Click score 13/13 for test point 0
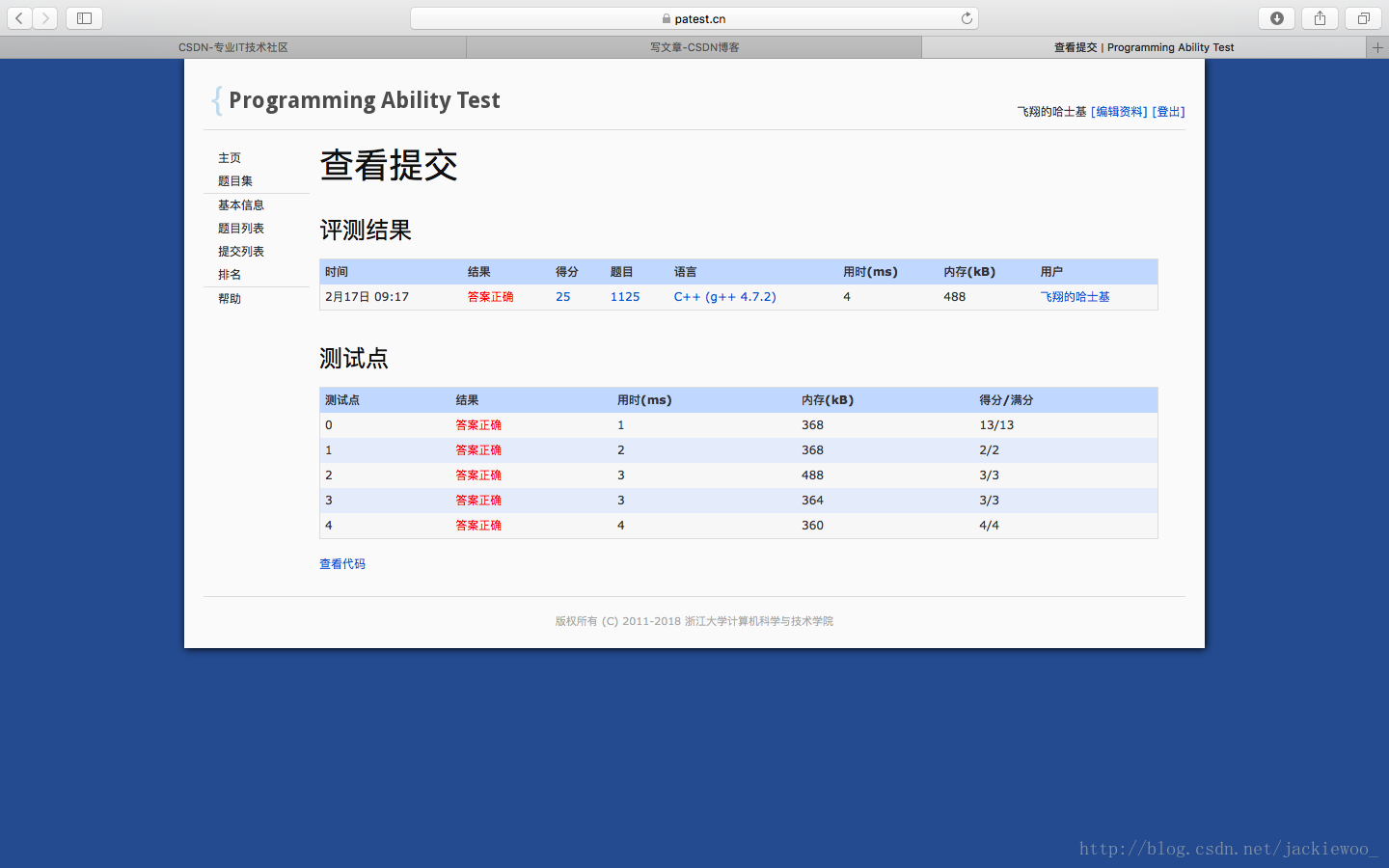1389x868 pixels. (996, 425)
